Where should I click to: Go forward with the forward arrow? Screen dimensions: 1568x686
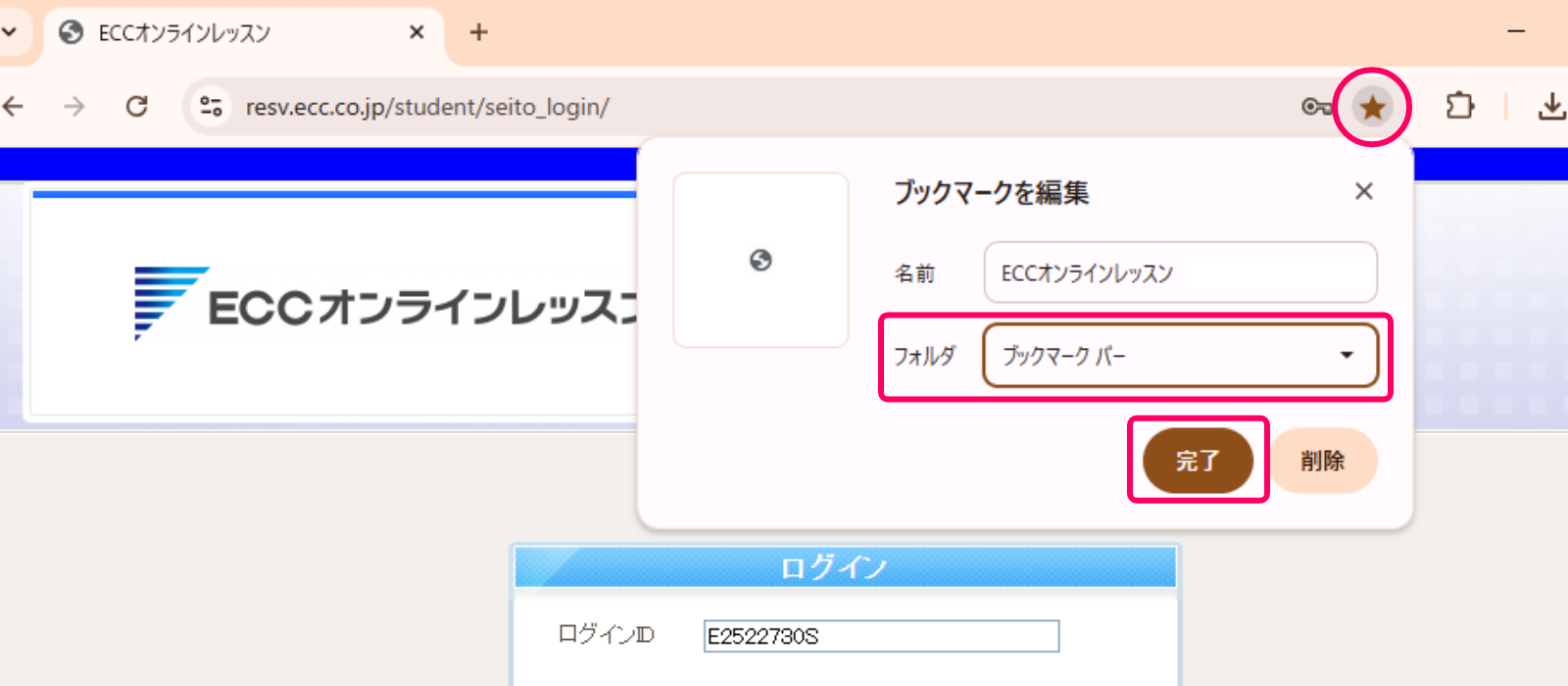(x=74, y=106)
